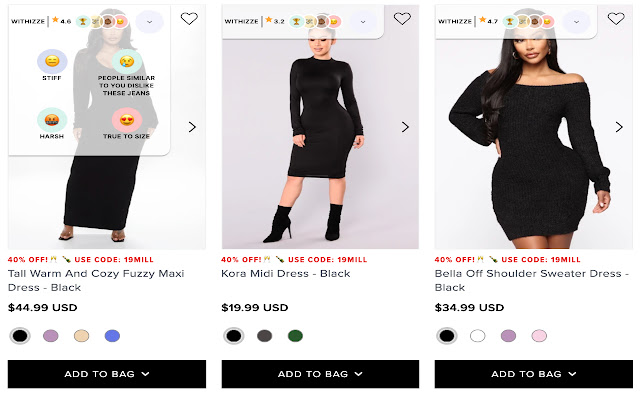Collapse the Withizze panel on first dress
The image size is (640, 400).
pos(149,21)
